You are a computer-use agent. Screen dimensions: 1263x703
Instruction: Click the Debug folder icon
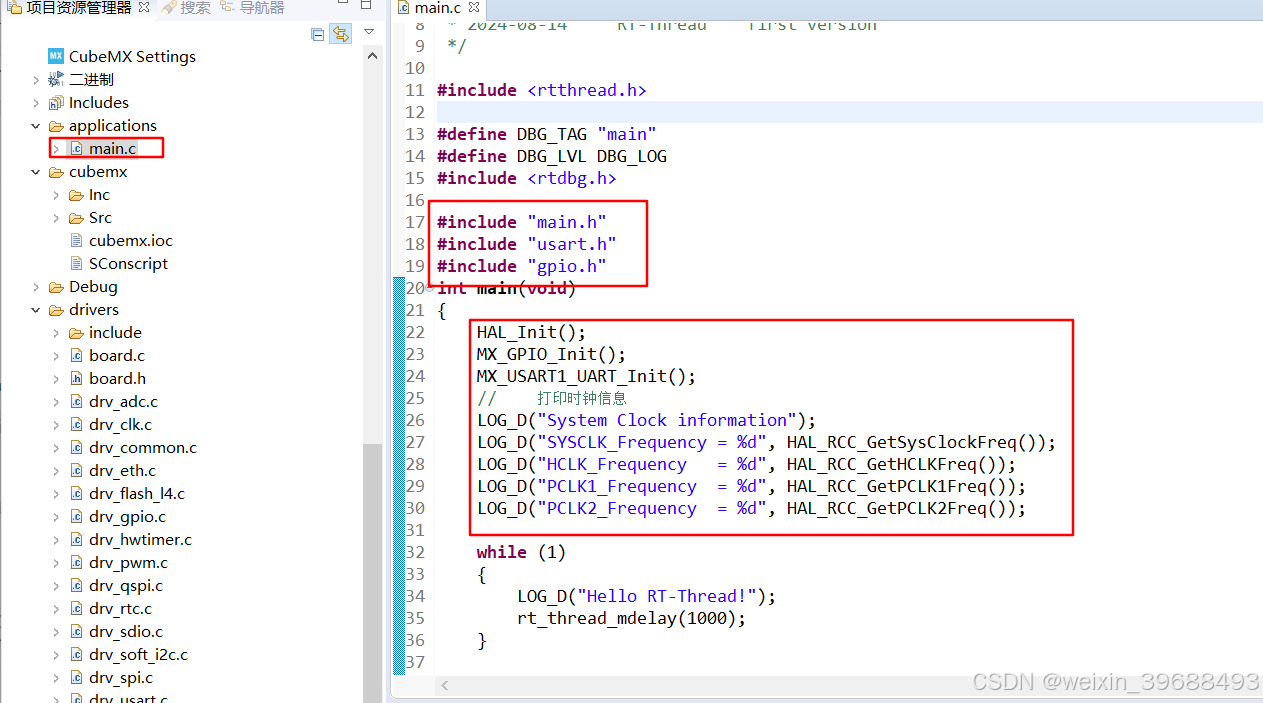[x=56, y=286]
